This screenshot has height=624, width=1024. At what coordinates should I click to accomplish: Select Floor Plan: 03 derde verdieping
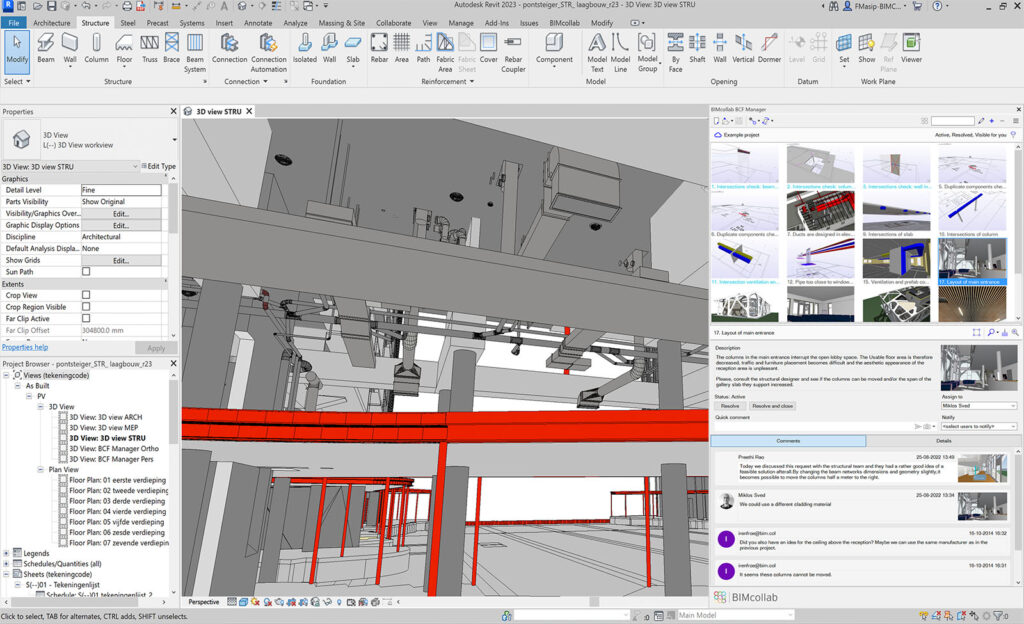pyautogui.click(x=117, y=501)
